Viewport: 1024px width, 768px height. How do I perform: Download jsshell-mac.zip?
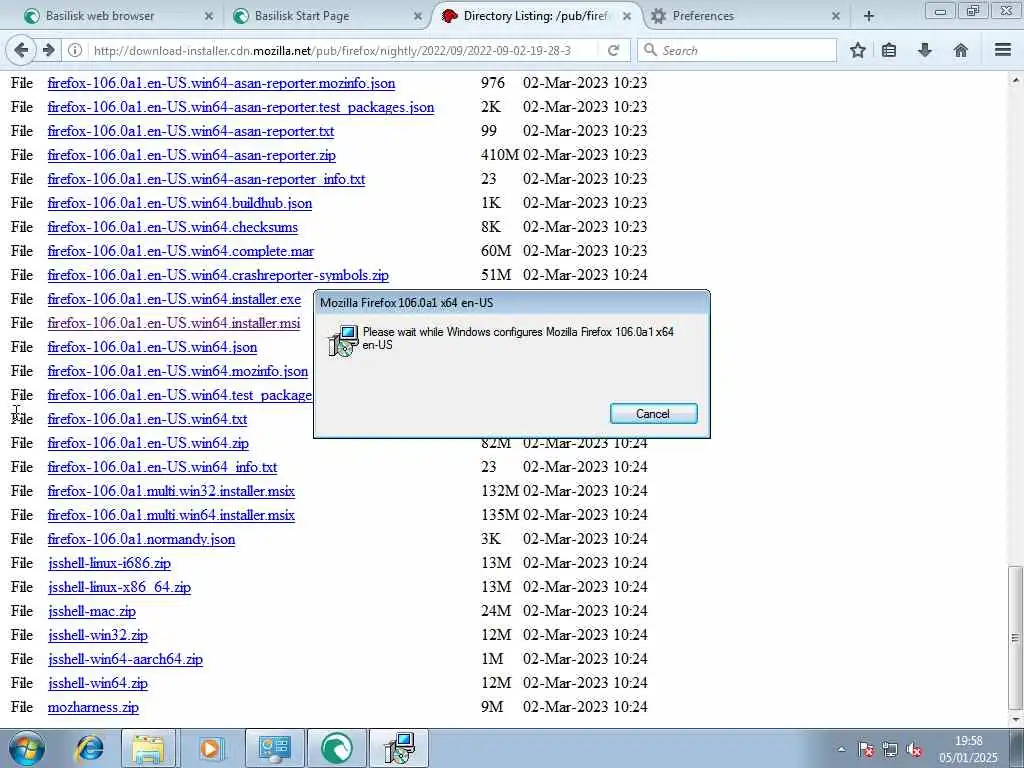(x=91, y=611)
